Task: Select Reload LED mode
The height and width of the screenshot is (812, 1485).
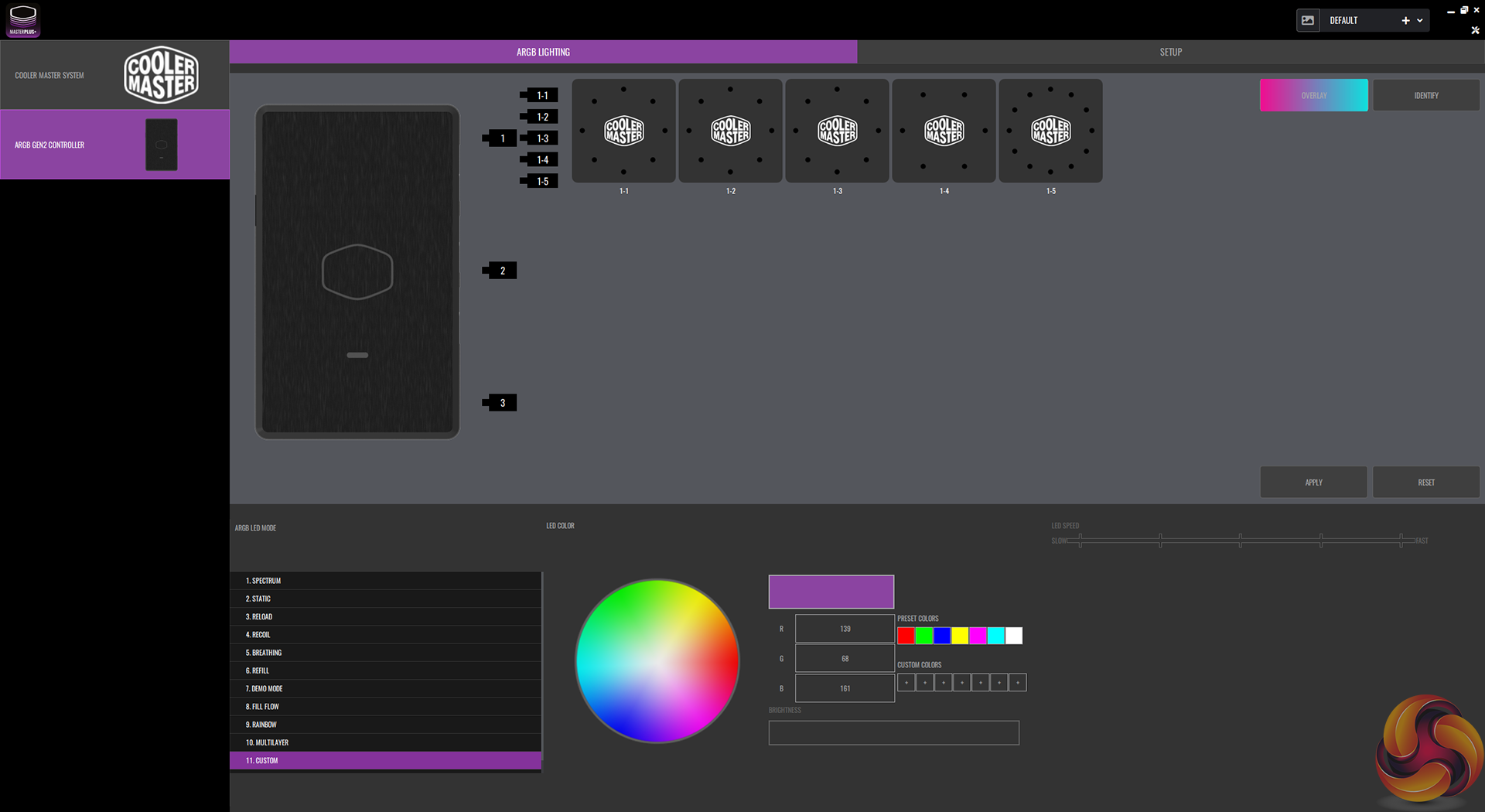Action: coord(385,616)
